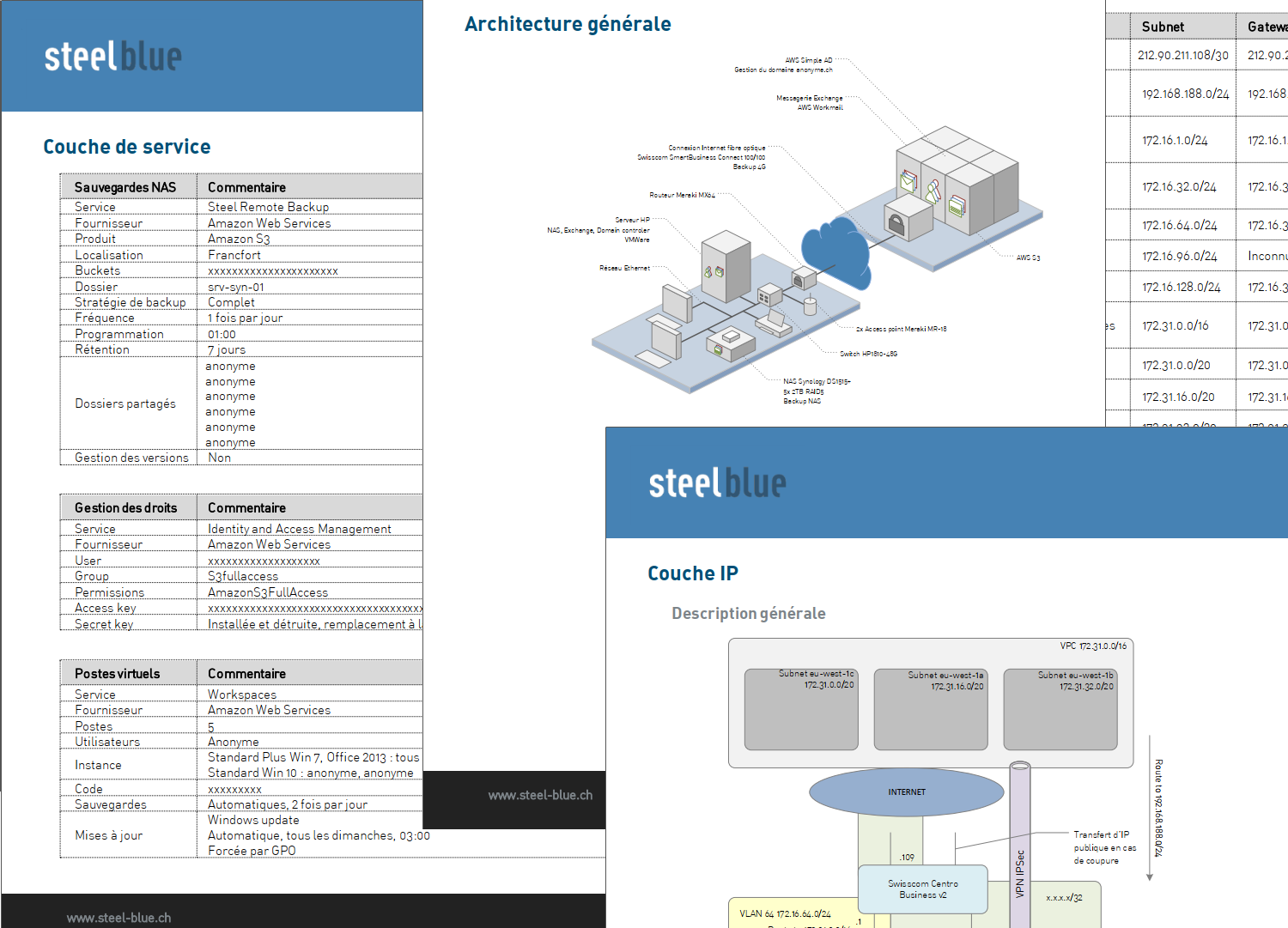Select the '01:00' programmation value
Viewport: 1288px width, 928px height.
click(x=222, y=334)
